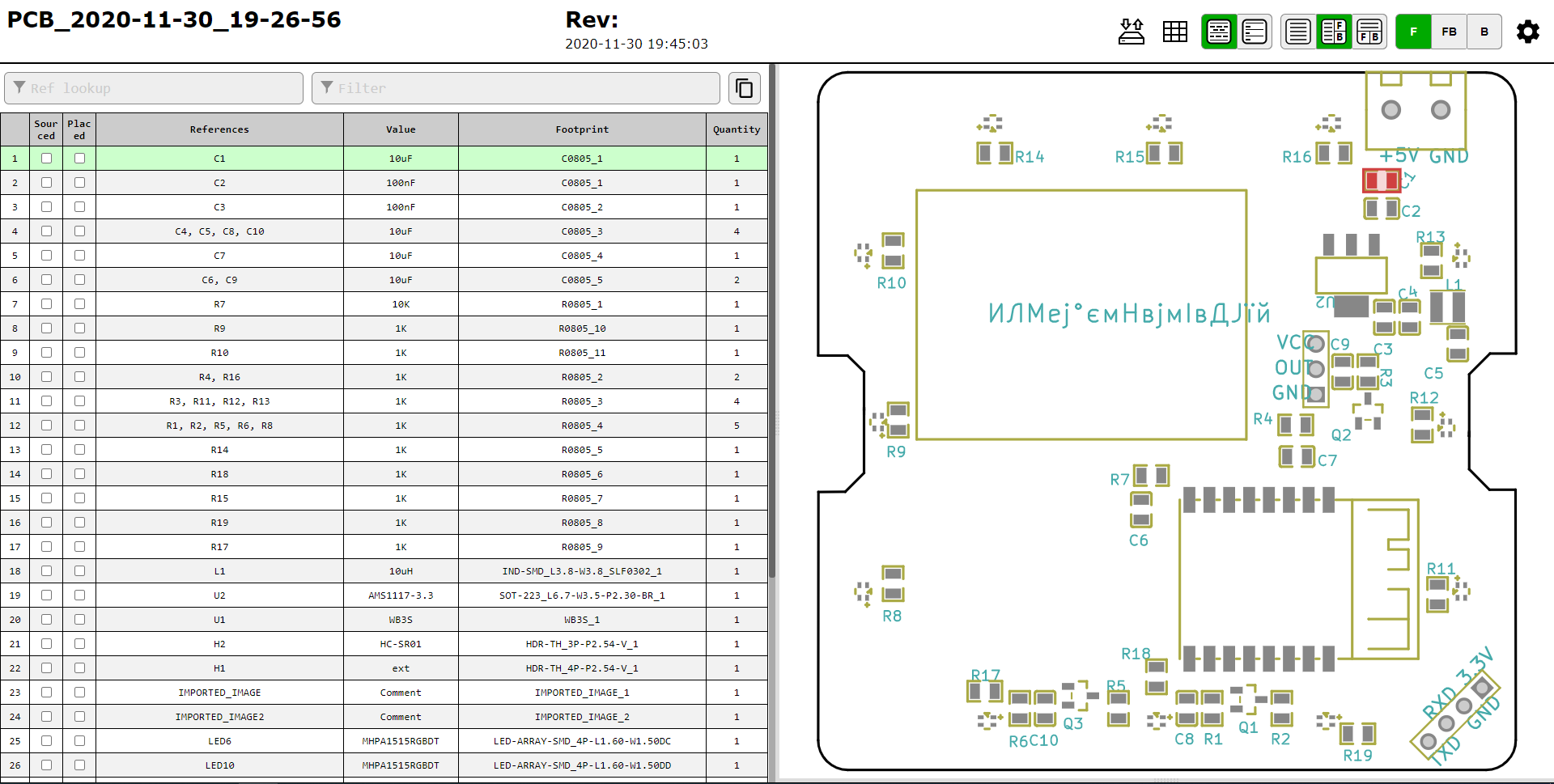
Task: Select the BOM top-bottom layout
Action: pyautogui.click(x=1369, y=32)
